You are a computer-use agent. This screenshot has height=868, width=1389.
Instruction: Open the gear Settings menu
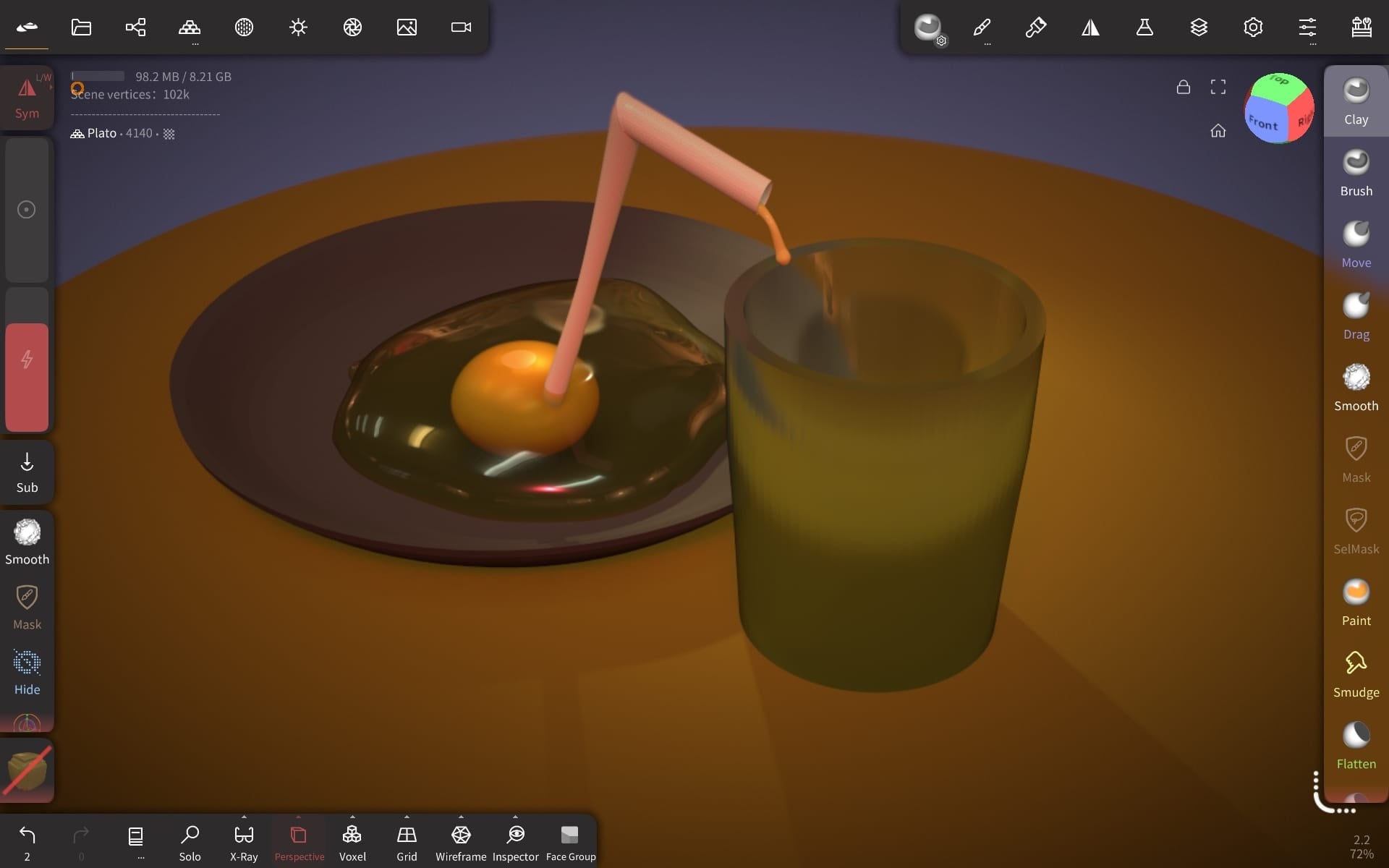point(1253,27)
